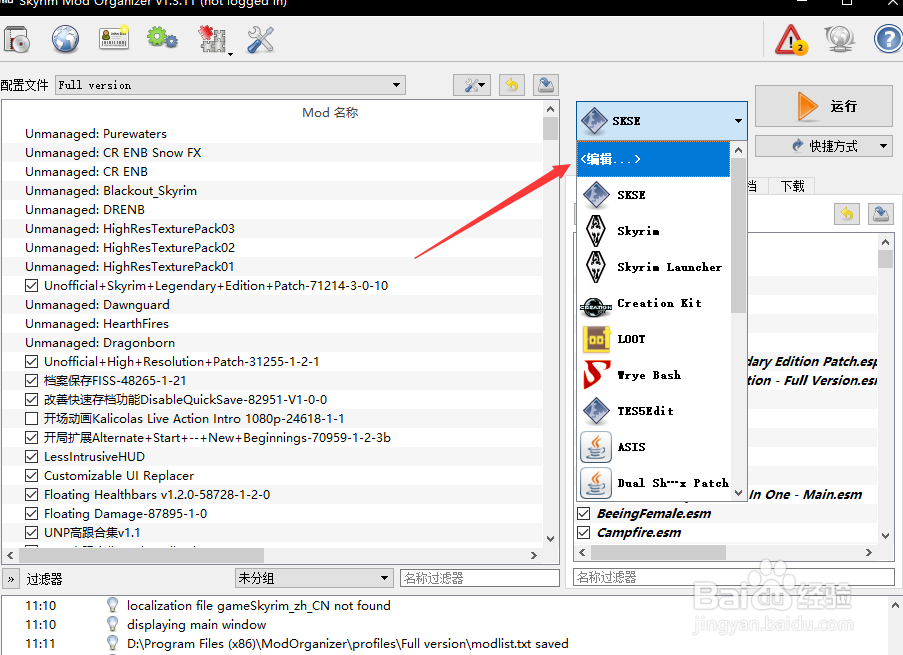Expand the filters panel double-arrow button
Screen dimensions: 903x655
pos(10,579)
